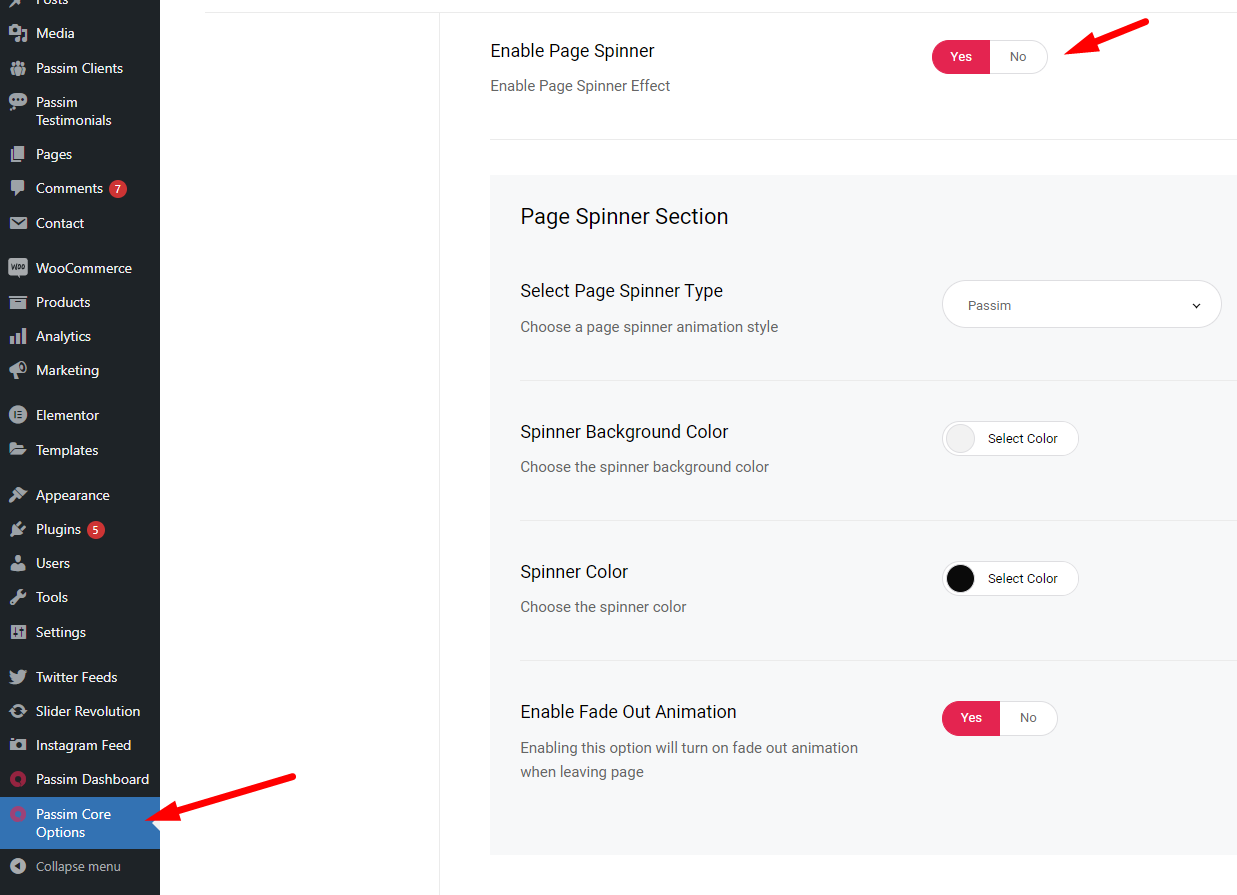The image size is (1237, 895).
Task: Click the WooCommerce icon in sidebar
Action: [x=17, y=268]
